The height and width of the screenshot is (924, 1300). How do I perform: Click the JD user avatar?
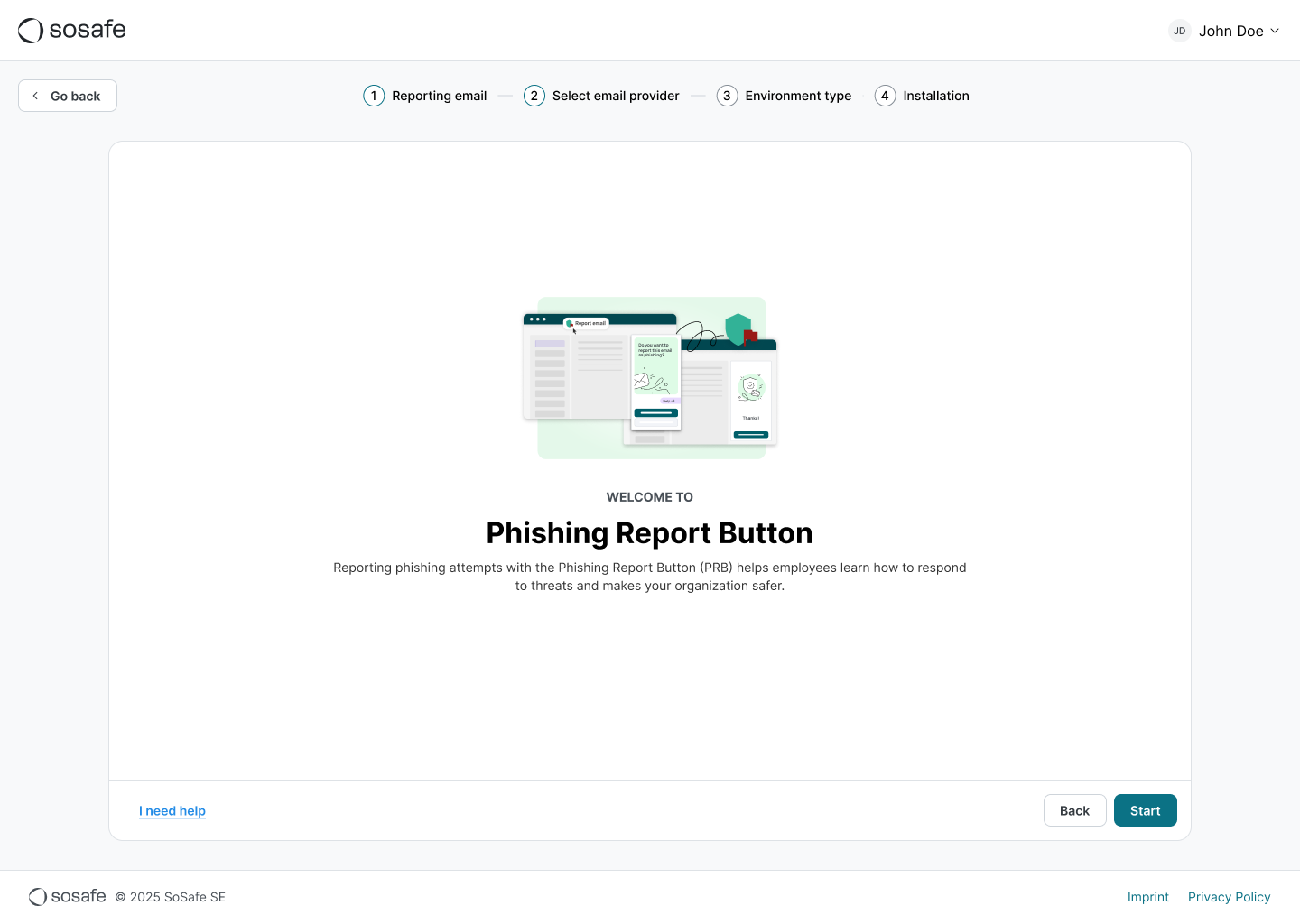(1179, 31)
